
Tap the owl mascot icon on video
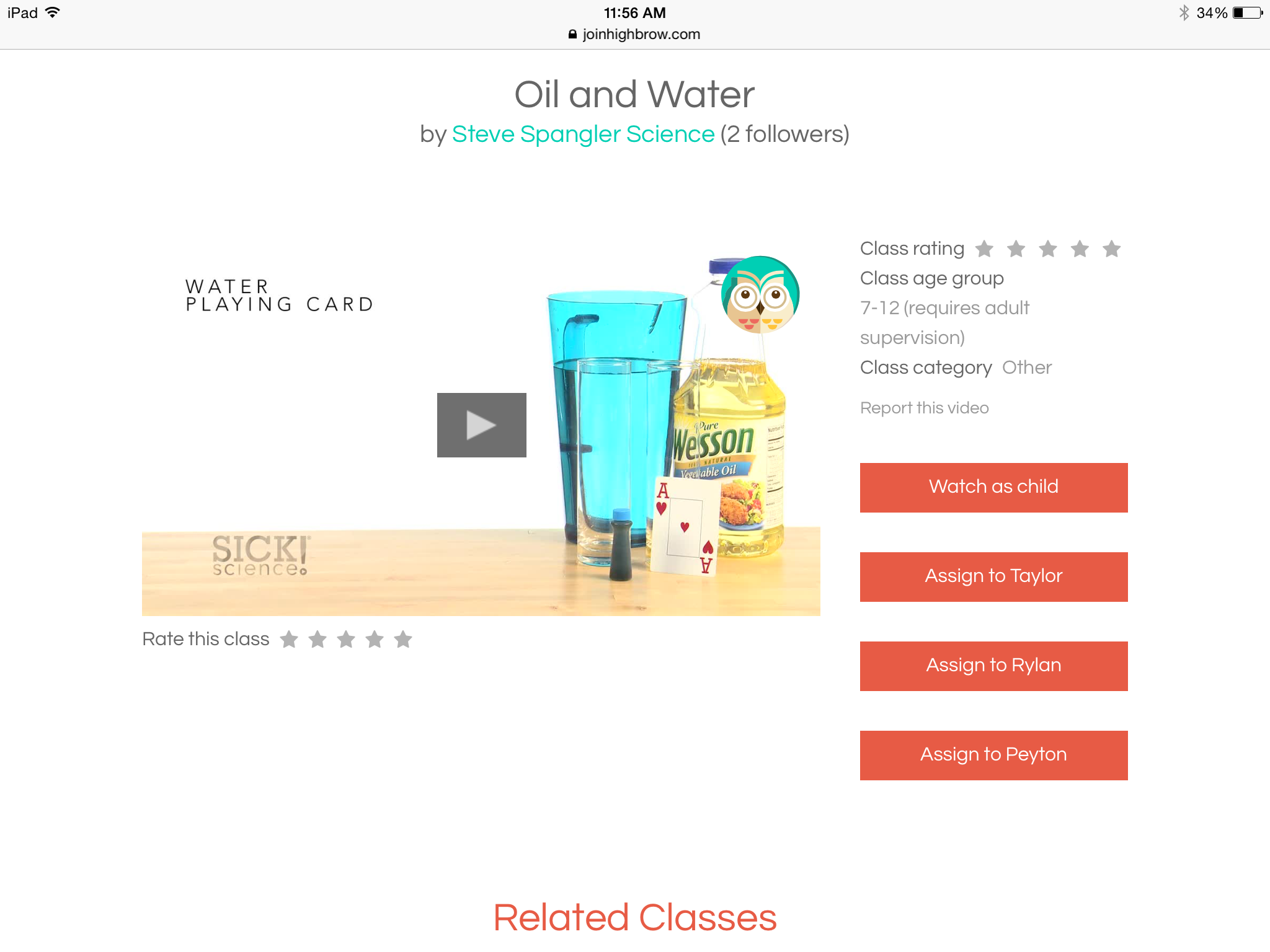(x=760, y=295)
